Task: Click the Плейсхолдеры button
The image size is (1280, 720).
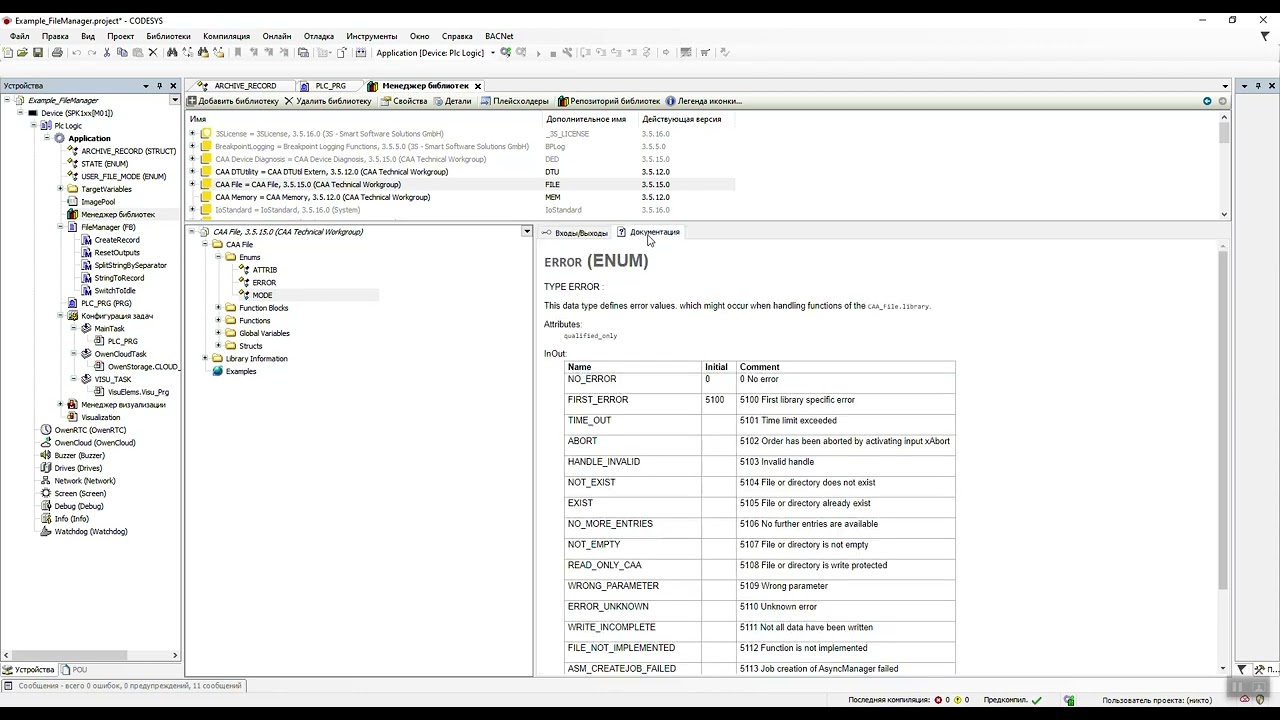Action: (514, 101)
